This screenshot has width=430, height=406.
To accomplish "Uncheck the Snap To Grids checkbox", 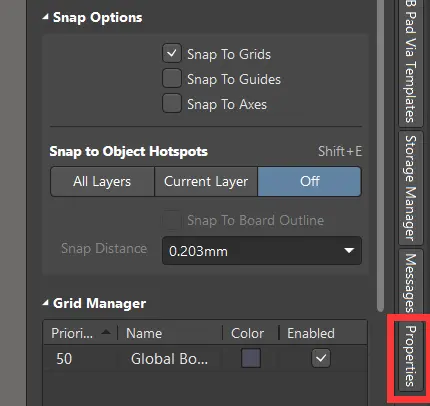I will 172,53.
